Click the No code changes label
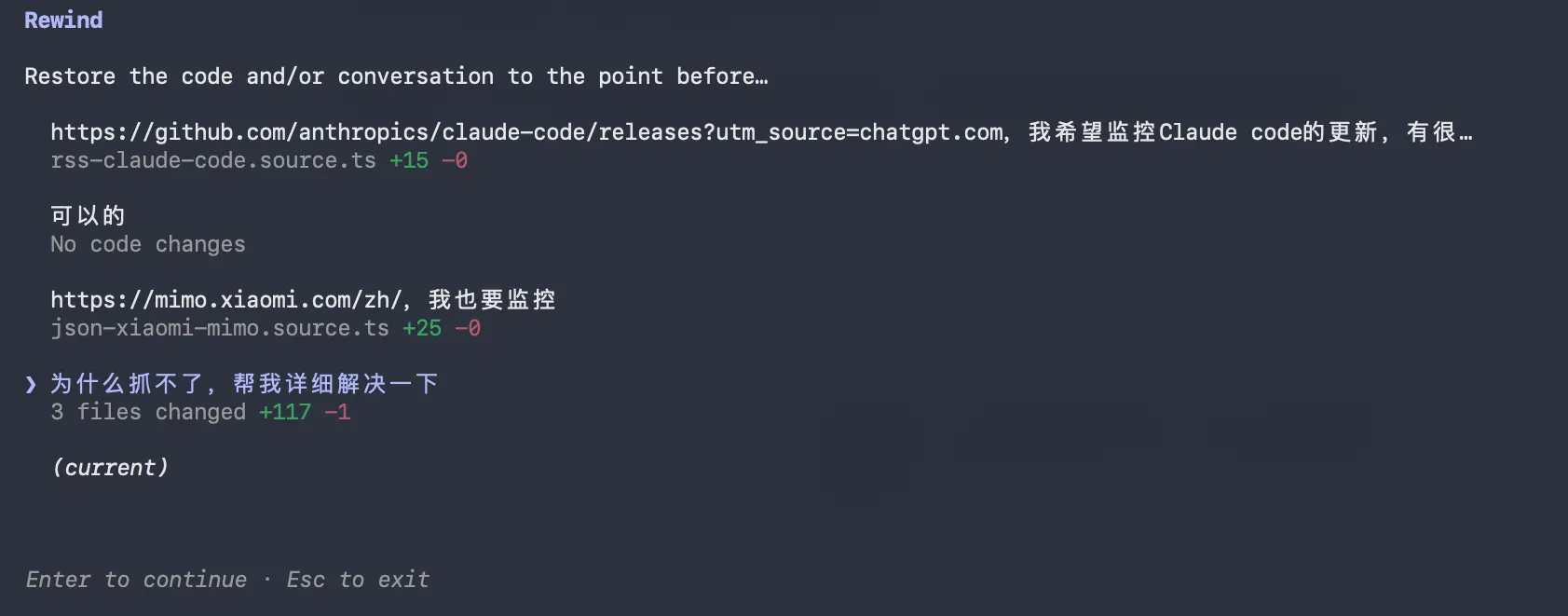This screenshot has height=616, width=1568. click(x=148, y=244)
